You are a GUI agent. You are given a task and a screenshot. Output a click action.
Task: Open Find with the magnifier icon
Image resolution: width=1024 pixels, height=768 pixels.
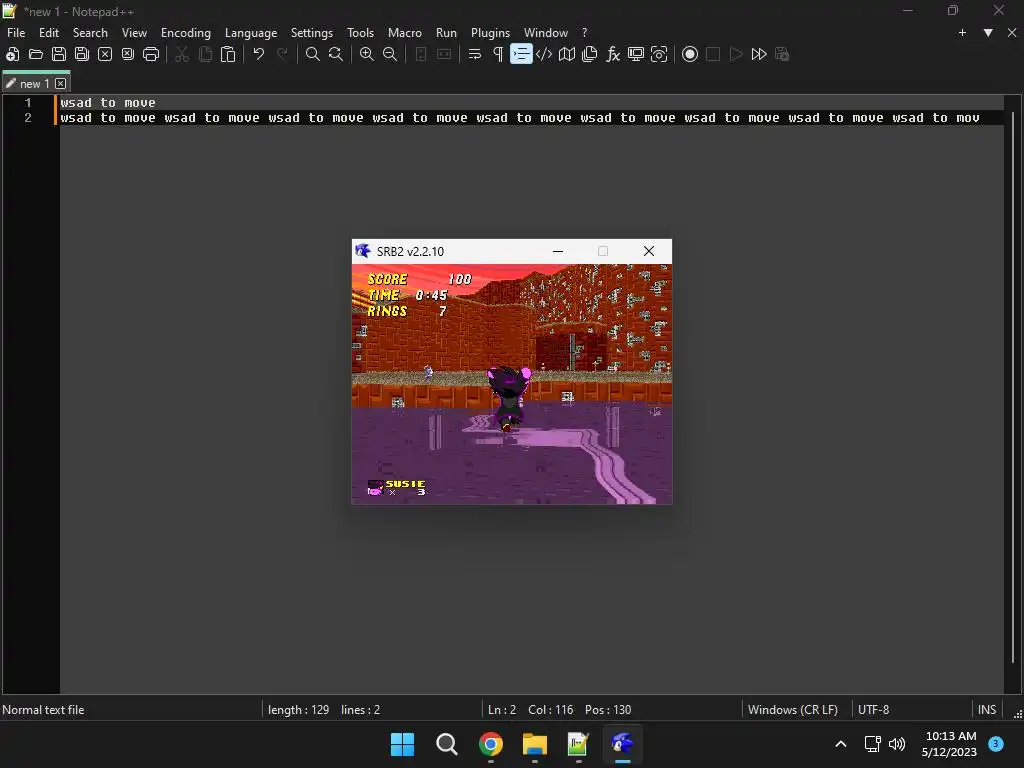pos(313,54)
